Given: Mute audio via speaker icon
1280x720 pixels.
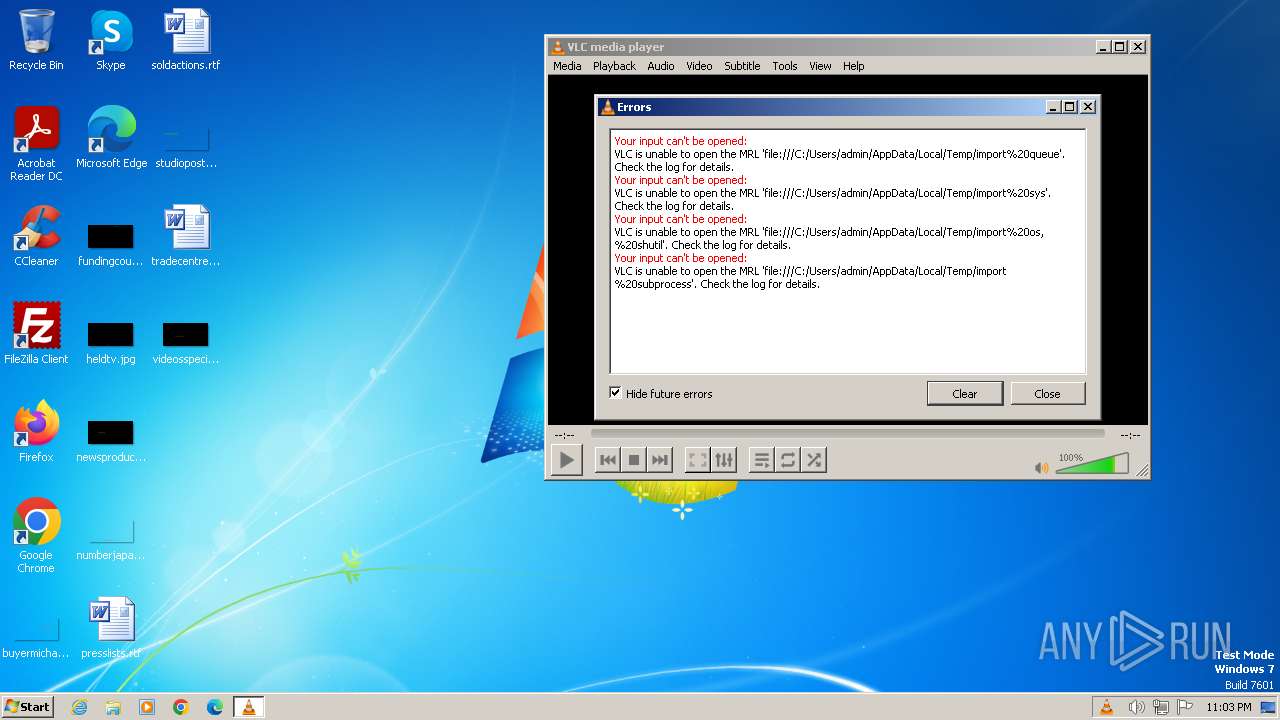Looking at the screenshot, I should tap(1042, 467).
